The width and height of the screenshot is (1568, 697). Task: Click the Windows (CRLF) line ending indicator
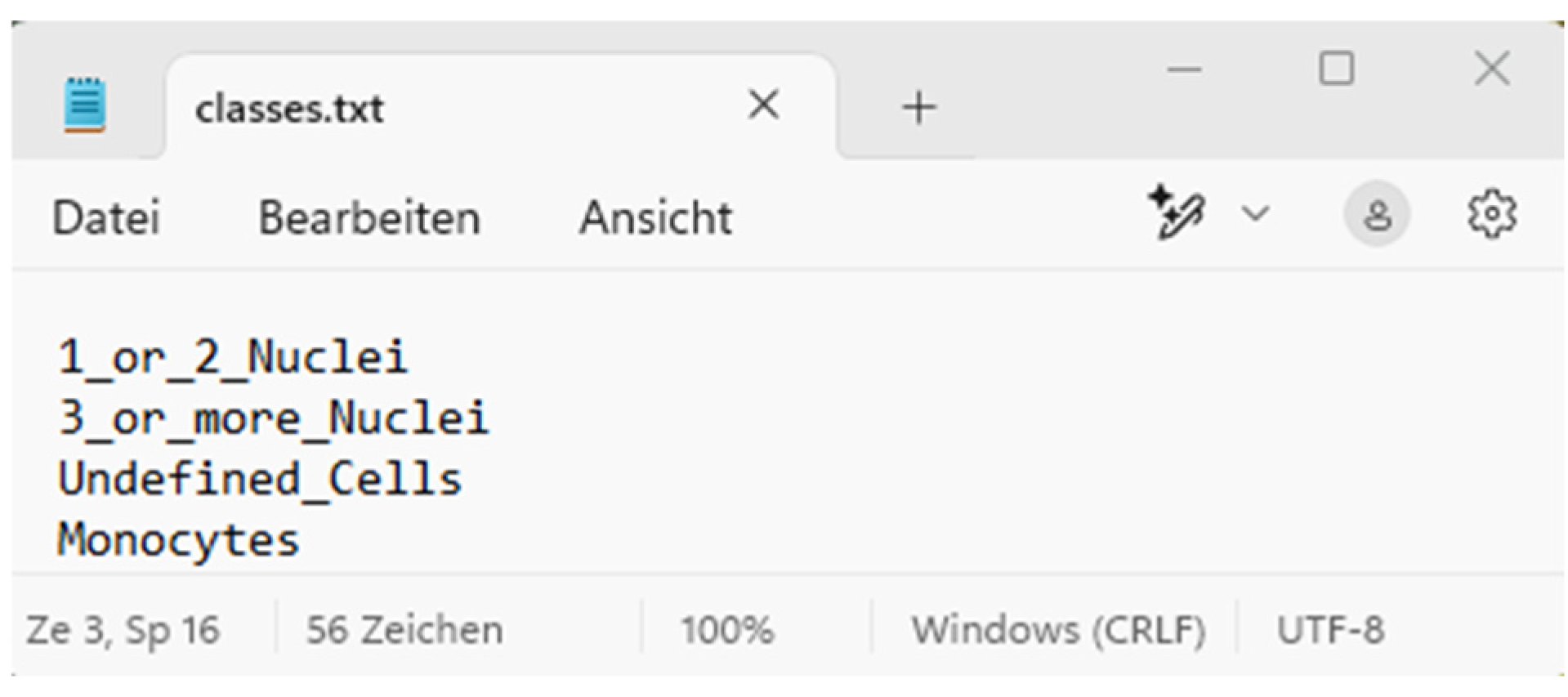[x=1058, y=630]
